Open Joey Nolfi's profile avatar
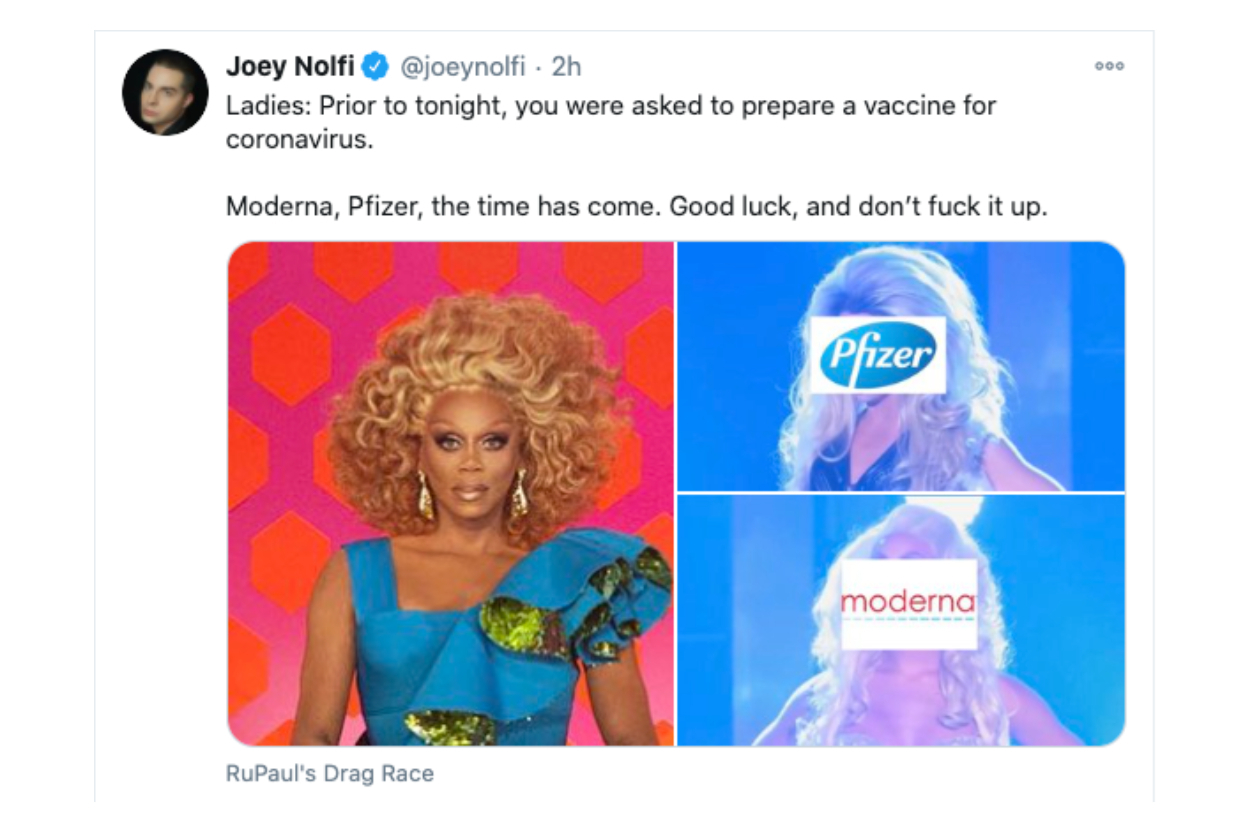This screenshot has width=1250, height=830. click(165, 92)
